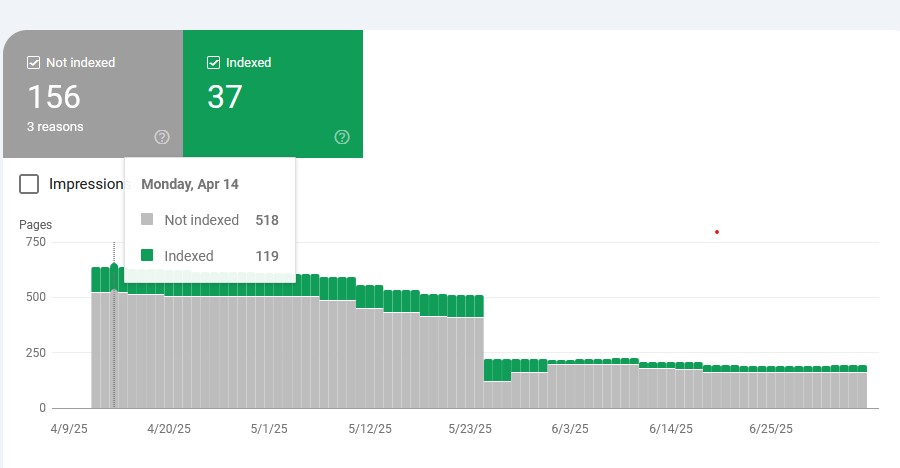
Task: Enable the Impressions checkbox
Action: click(x=30, y=184)
